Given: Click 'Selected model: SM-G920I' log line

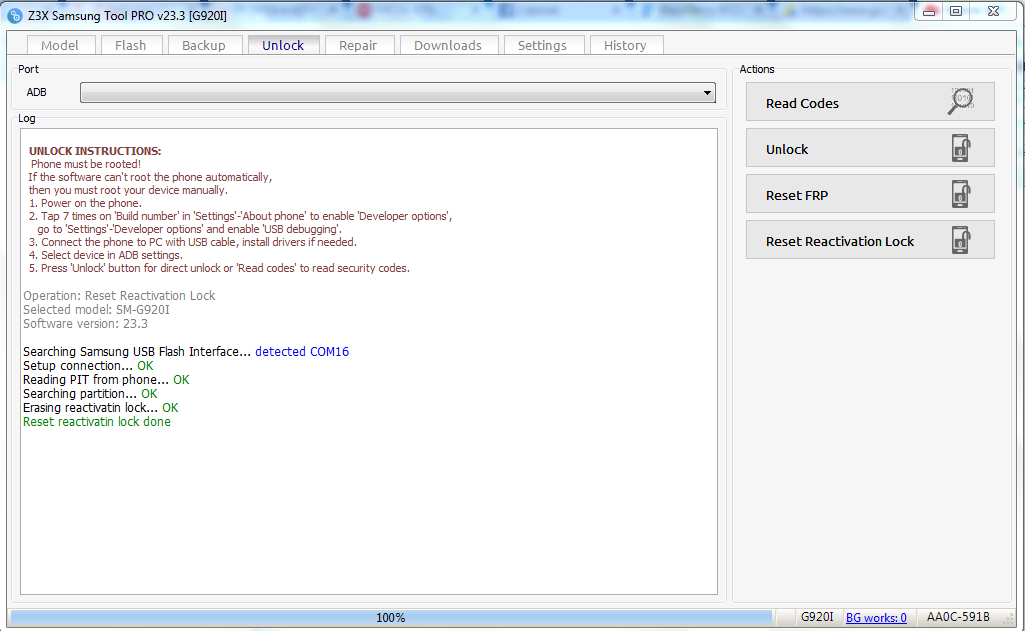Looking at the screenshot, I should point(96,310).
